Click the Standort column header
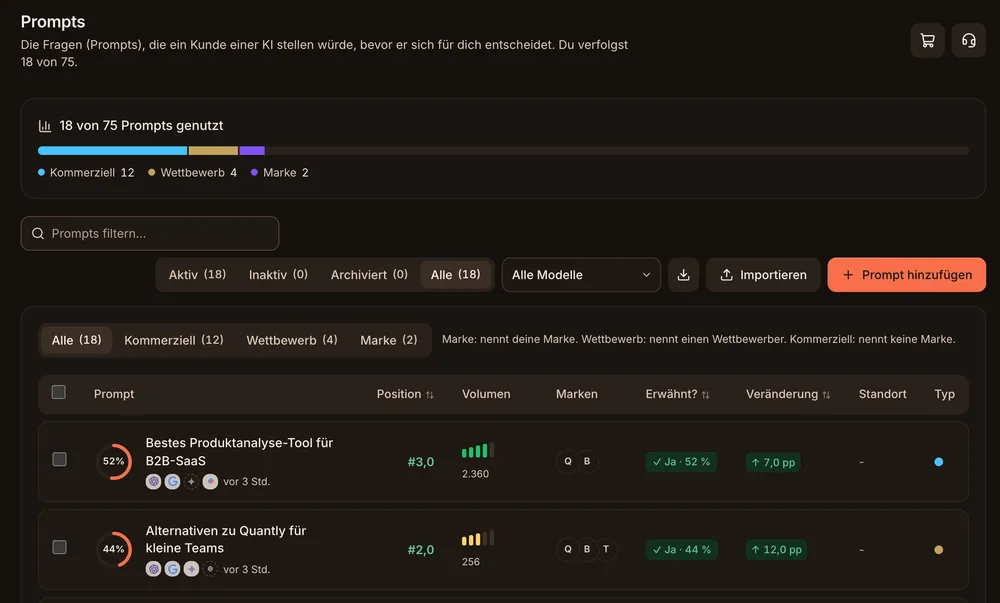Image resolution: width=1000 pixels, height=603 pixels. coord(883,394)
